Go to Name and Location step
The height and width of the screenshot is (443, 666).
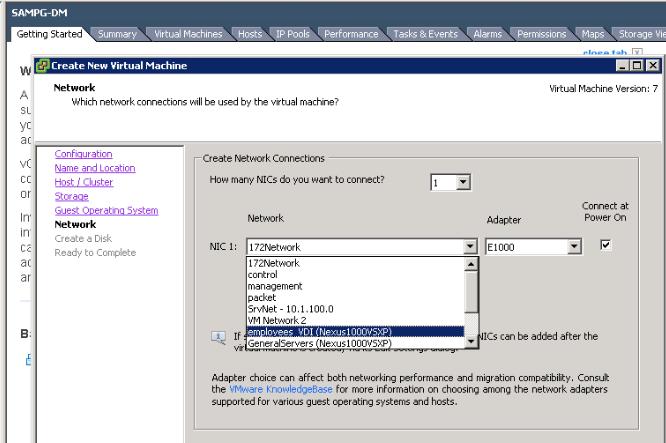95,168
